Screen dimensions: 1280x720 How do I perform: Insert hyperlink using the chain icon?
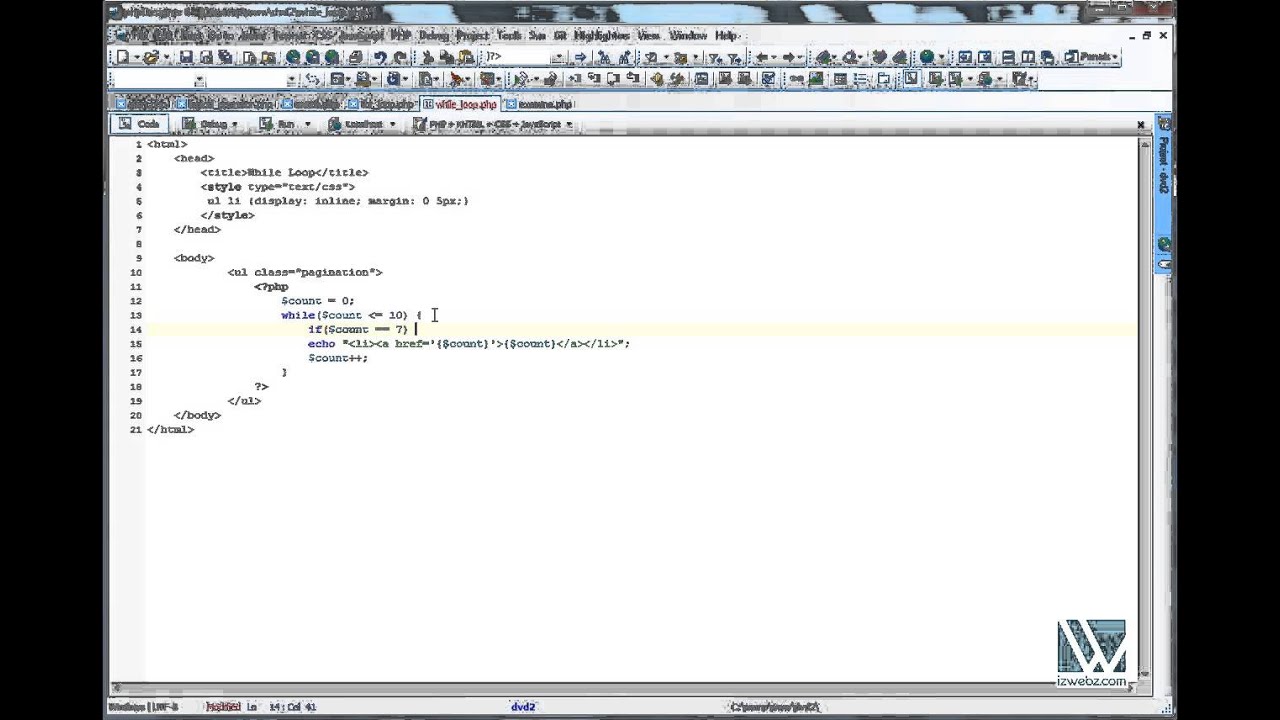point(796,79)
